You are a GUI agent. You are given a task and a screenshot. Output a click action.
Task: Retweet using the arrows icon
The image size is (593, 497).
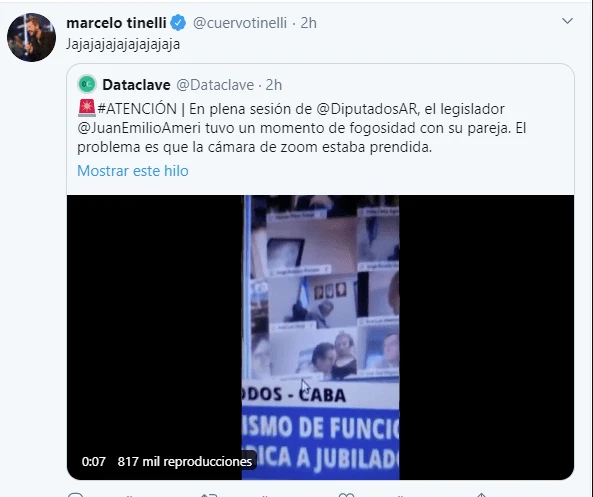[x=209, y=495]
